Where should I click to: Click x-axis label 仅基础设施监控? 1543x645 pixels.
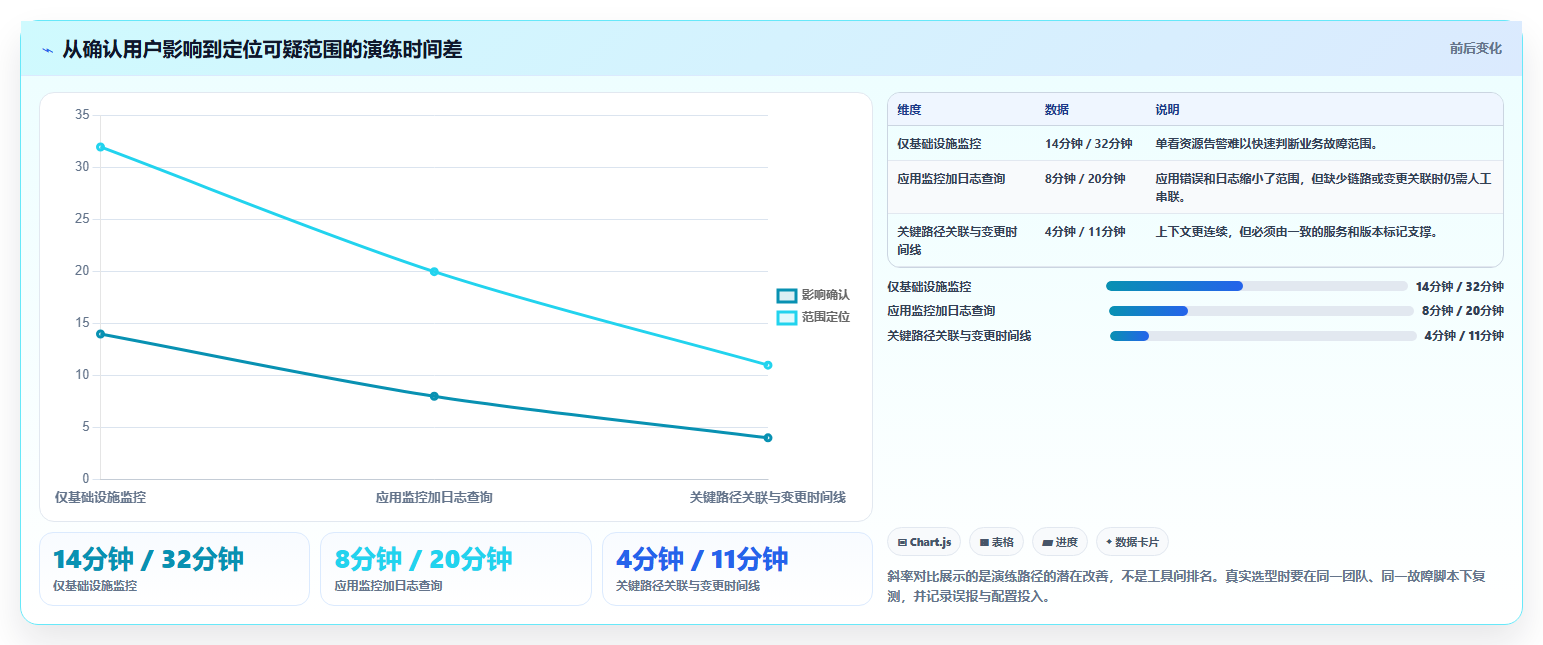[x=100, y=497]
